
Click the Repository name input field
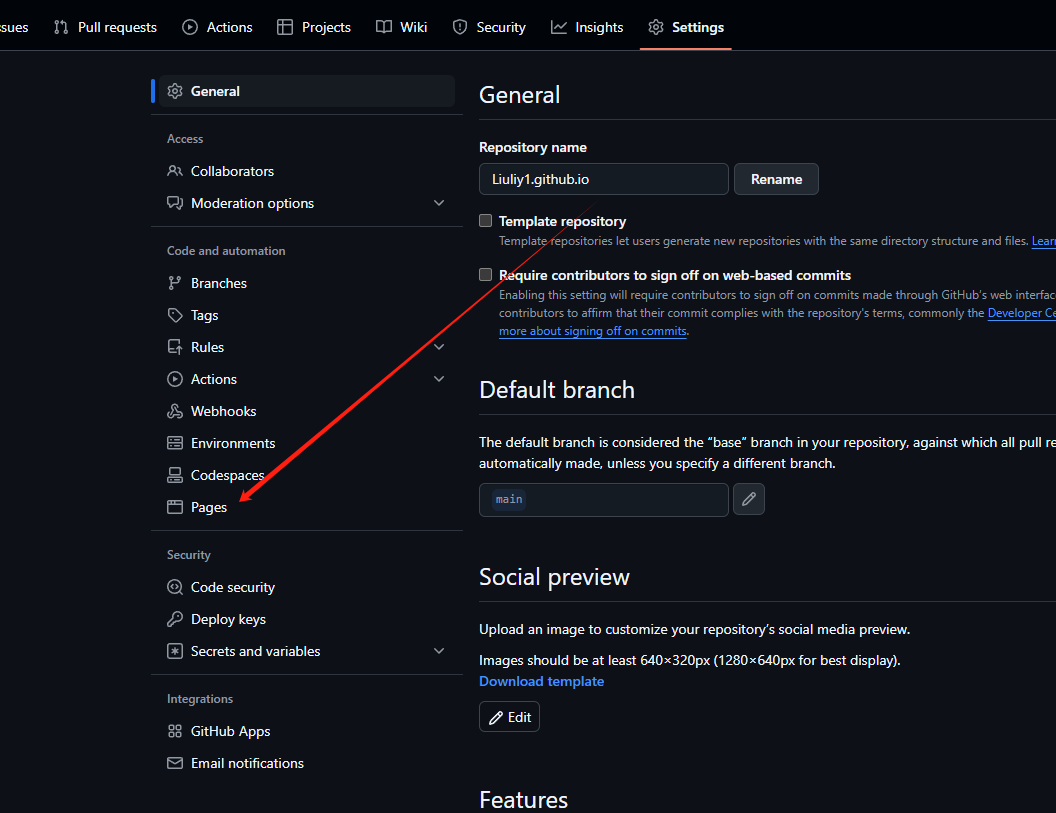603,179
